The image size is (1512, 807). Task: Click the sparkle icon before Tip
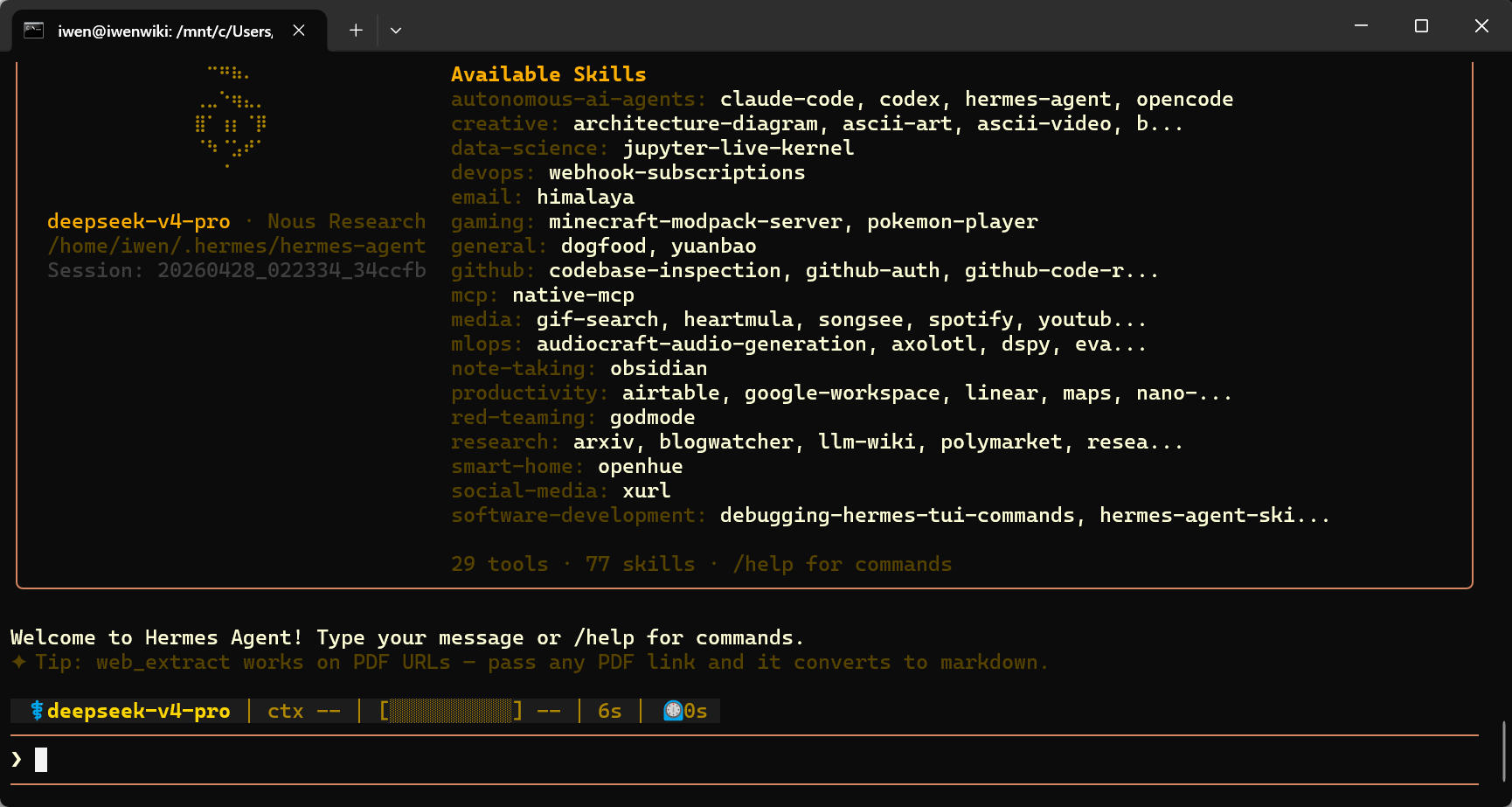pyautogui.click(x=19, y=662)
